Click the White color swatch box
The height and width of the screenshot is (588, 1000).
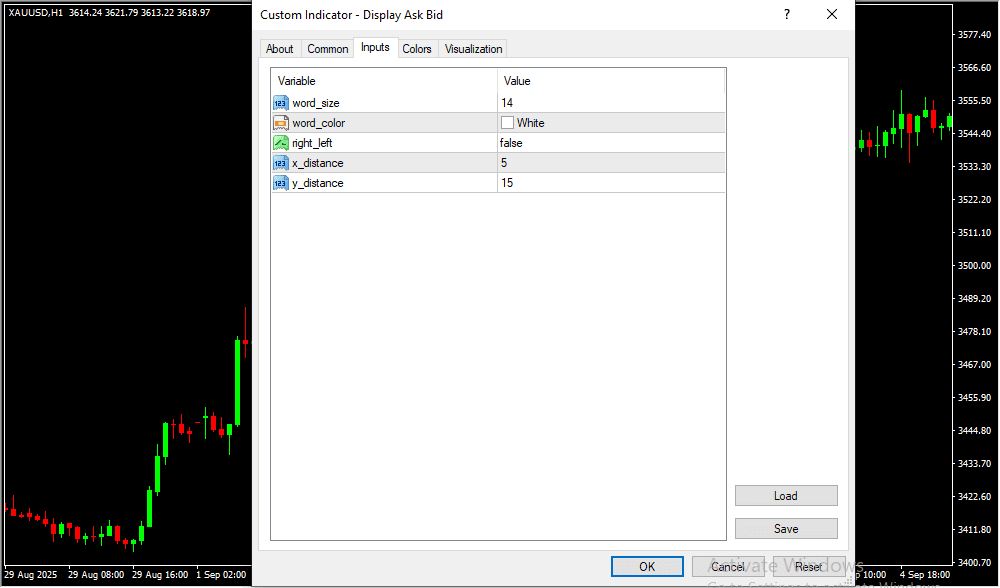[508, 123]
